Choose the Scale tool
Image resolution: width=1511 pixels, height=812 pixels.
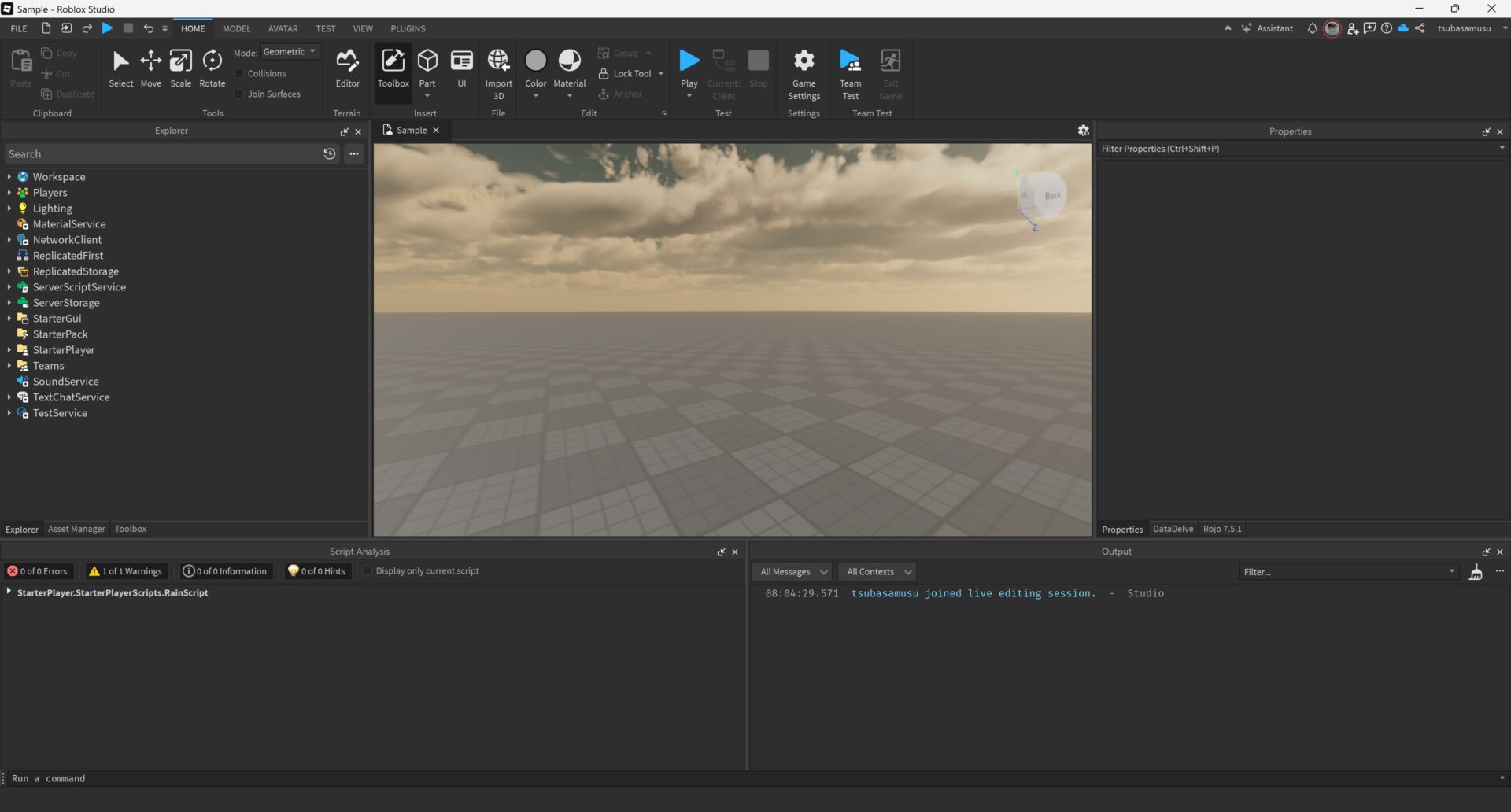coord(180,69)
